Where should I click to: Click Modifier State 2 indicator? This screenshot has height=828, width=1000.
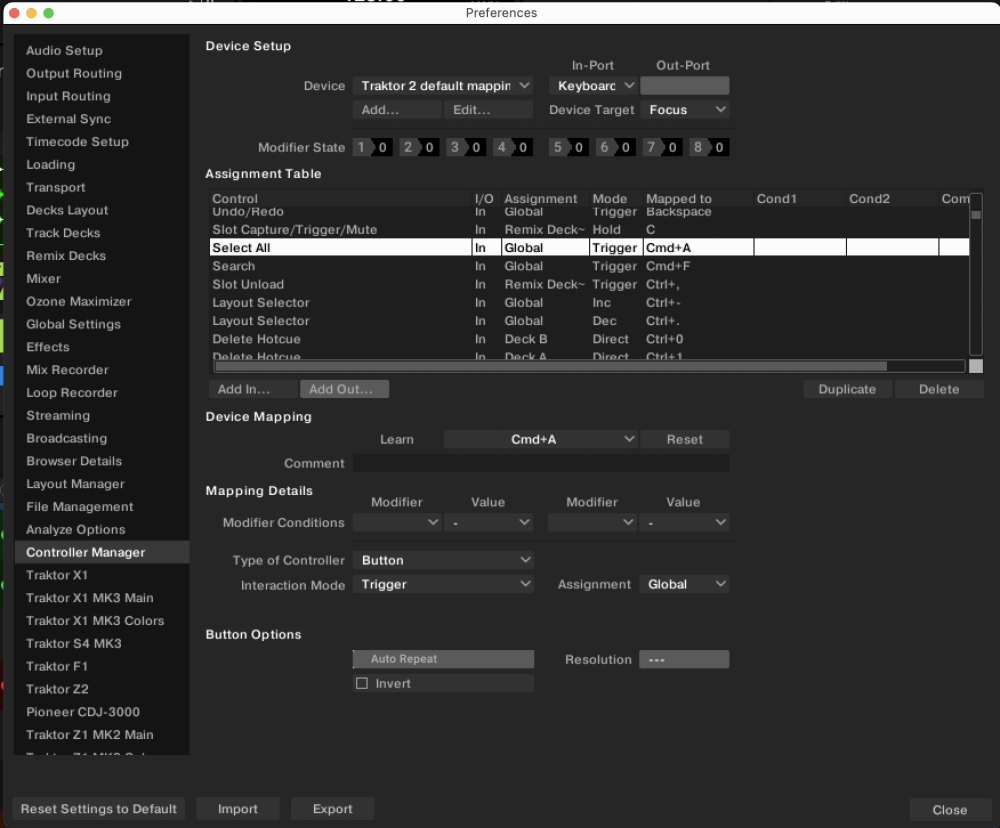click(419, 147)
